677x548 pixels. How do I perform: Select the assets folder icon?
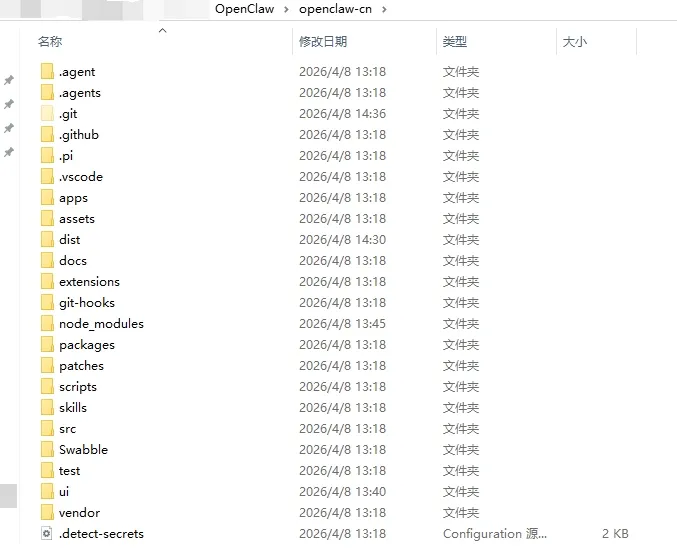(47, 219)
